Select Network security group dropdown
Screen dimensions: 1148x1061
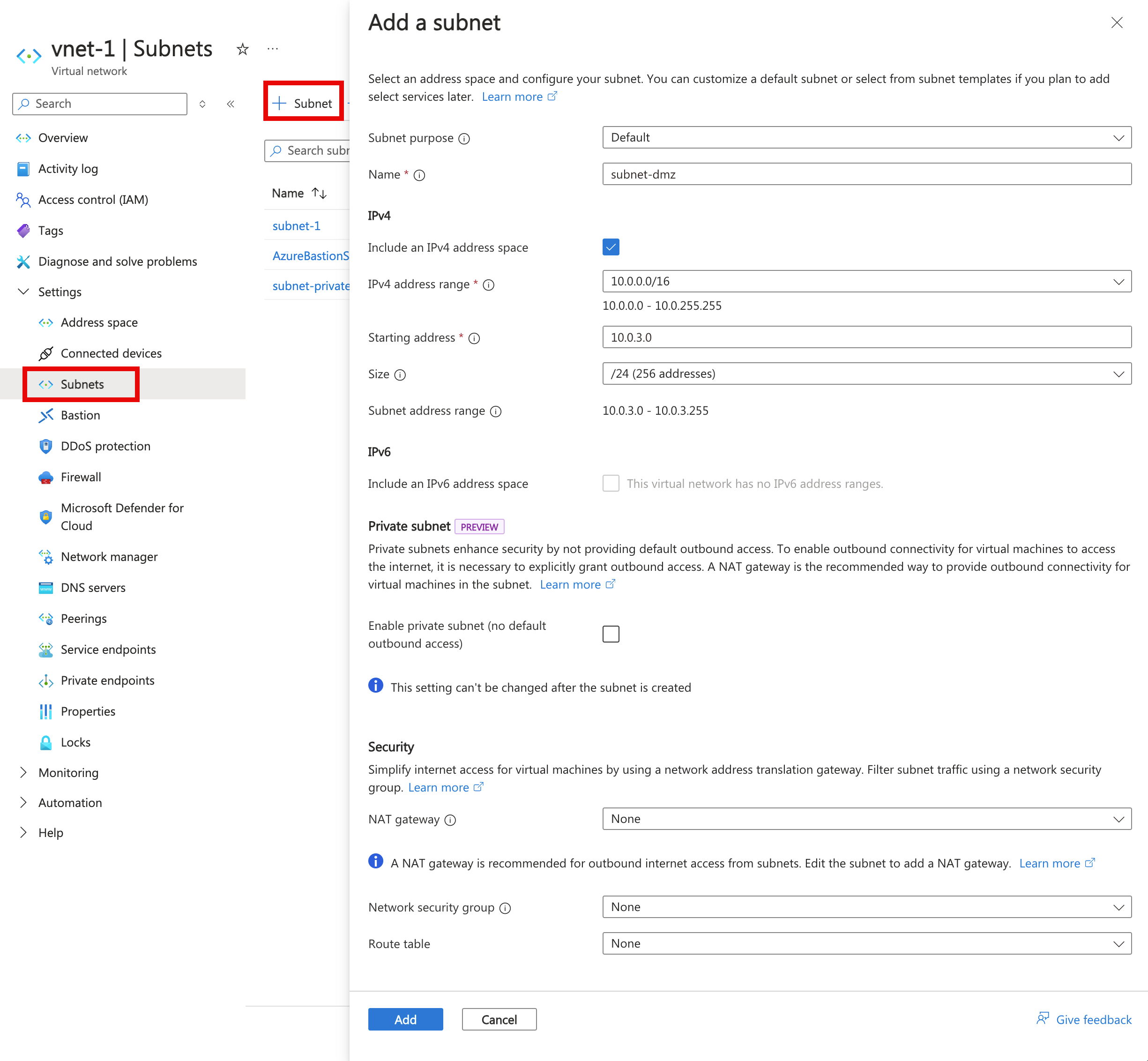click(x=865, y=906)
